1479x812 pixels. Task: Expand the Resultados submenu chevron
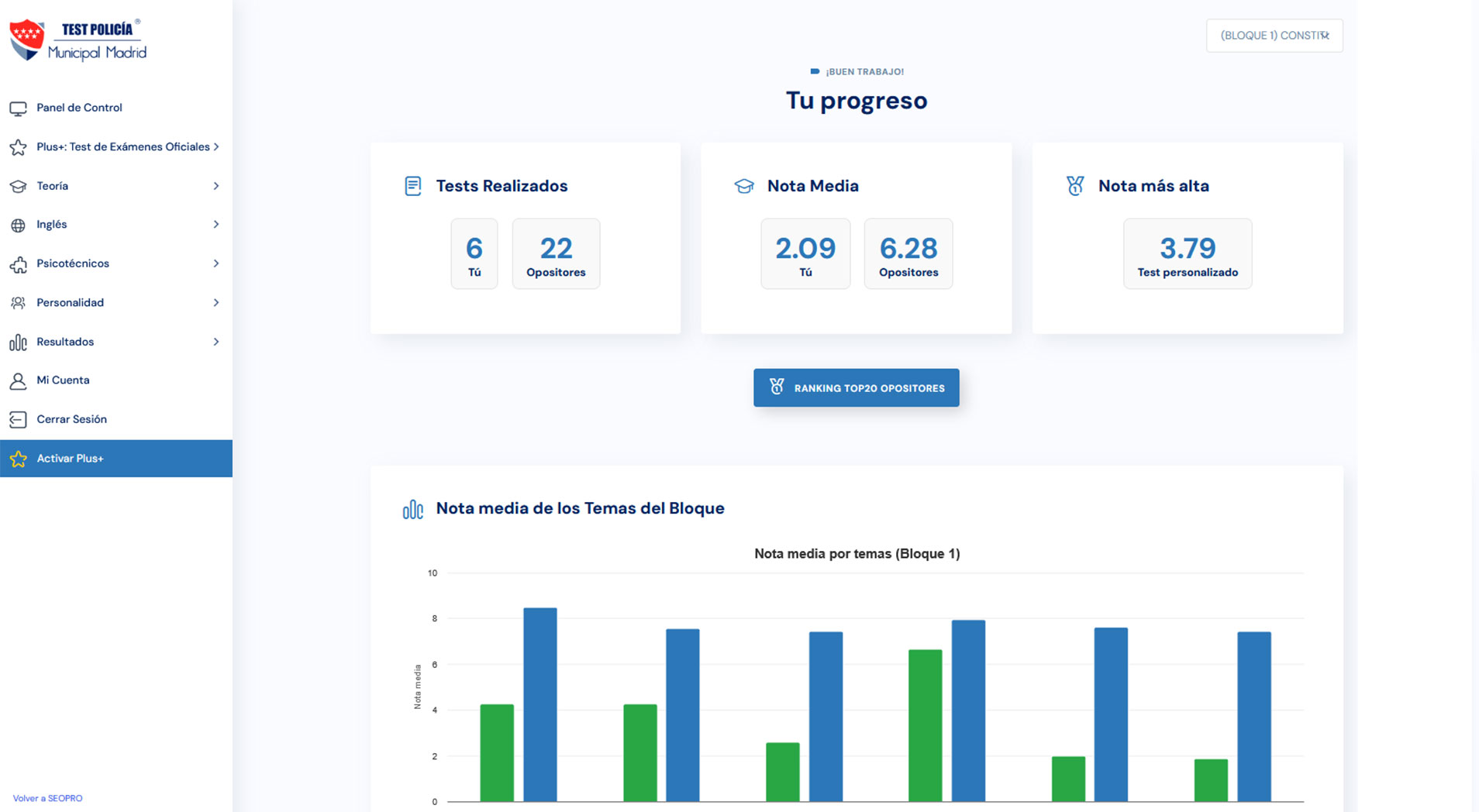(x=216, y=342)
